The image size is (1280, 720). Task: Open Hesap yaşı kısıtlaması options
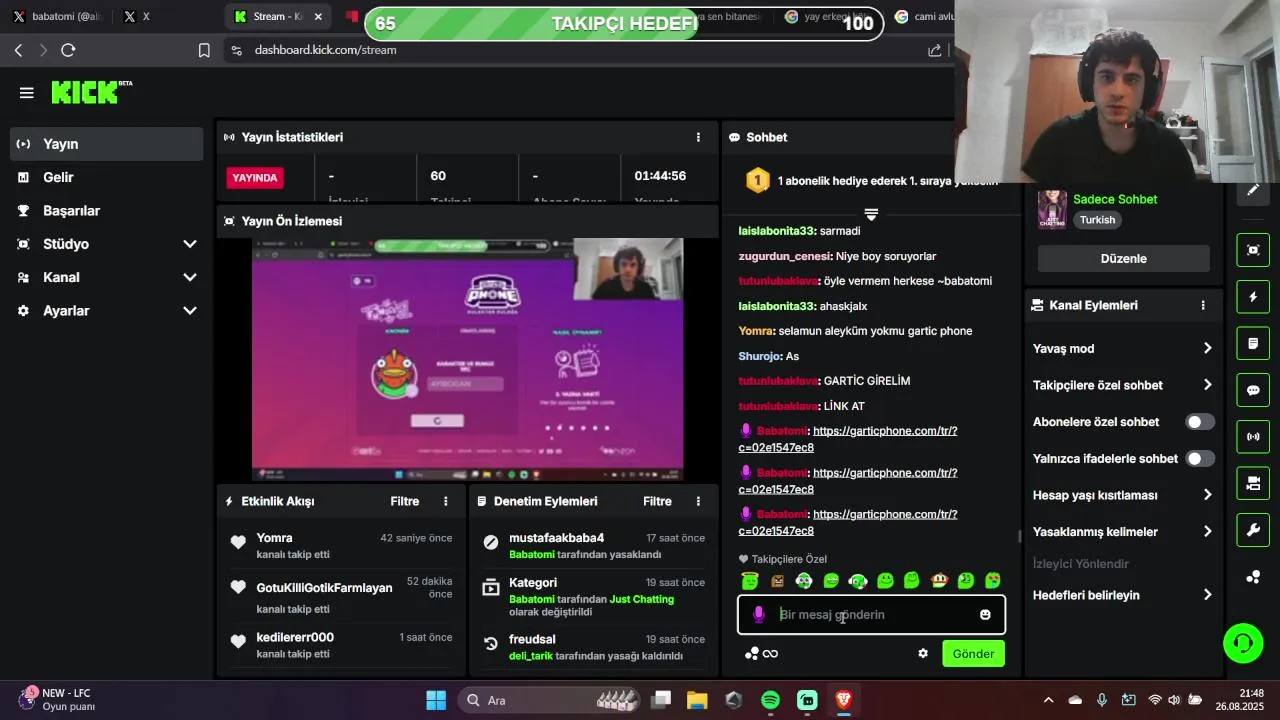1122,495
